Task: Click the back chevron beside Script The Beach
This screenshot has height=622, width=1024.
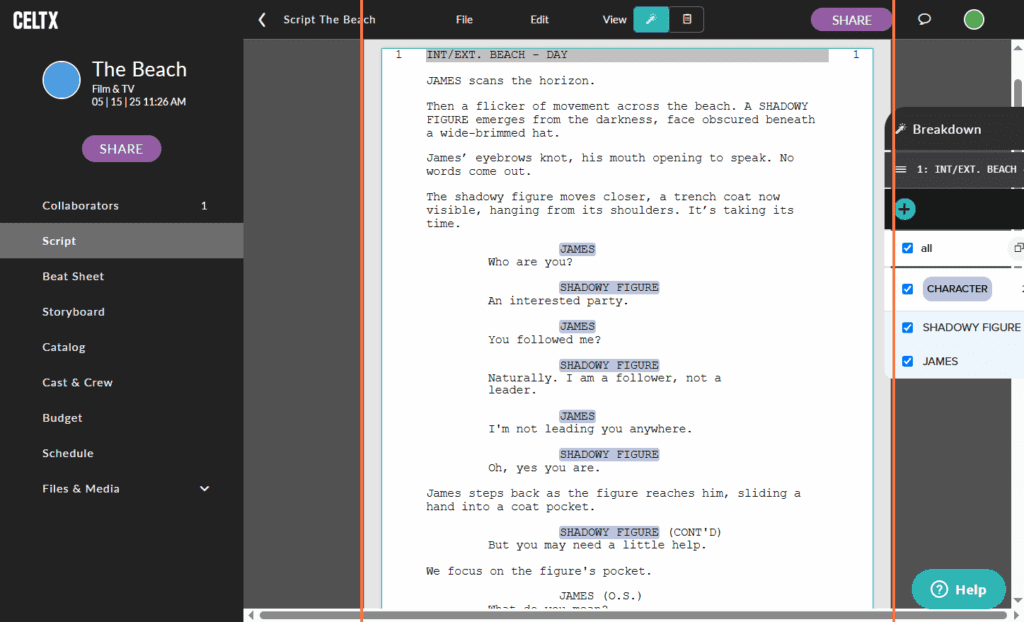Action: (x=262, y=18)
